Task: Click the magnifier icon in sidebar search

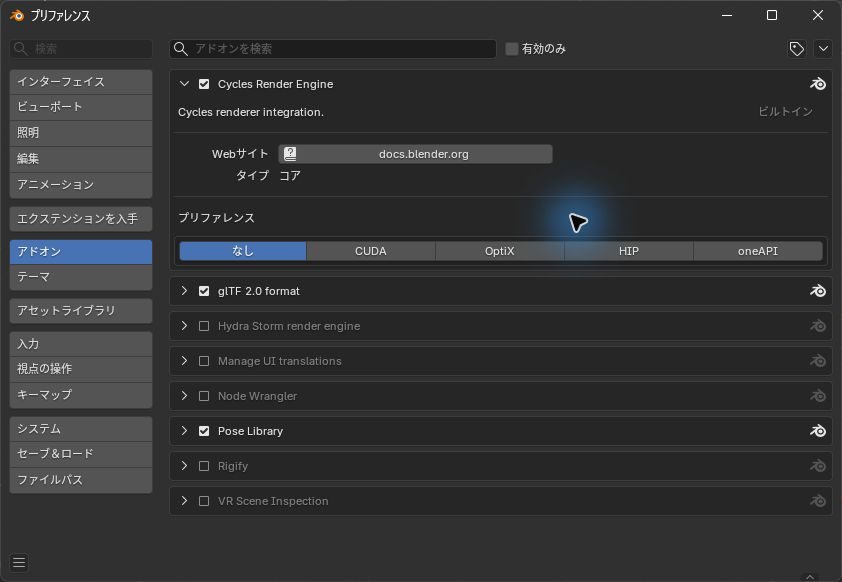Action: [x=20, y=49]
